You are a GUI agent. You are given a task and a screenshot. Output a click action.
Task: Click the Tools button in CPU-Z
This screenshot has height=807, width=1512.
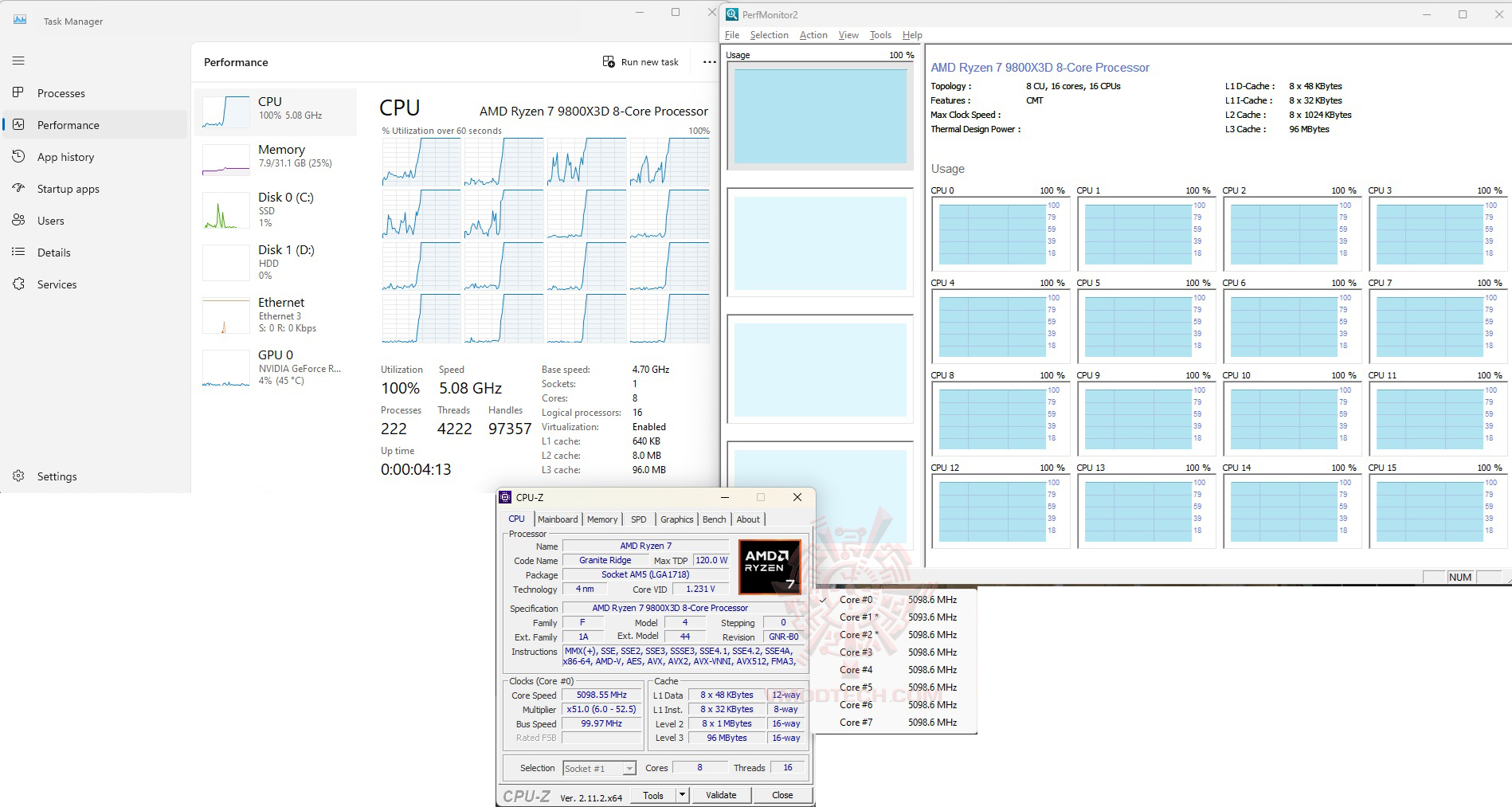[x=653, y=795]
